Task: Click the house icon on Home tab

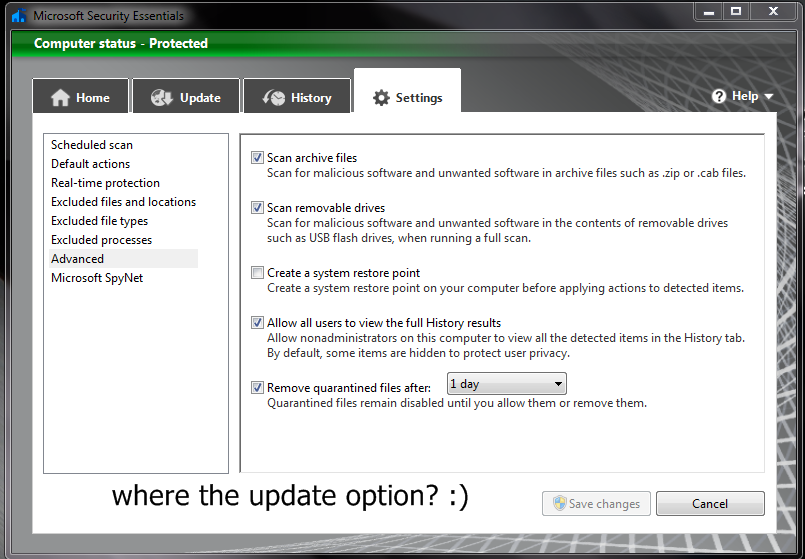Action: click(60, 98)
